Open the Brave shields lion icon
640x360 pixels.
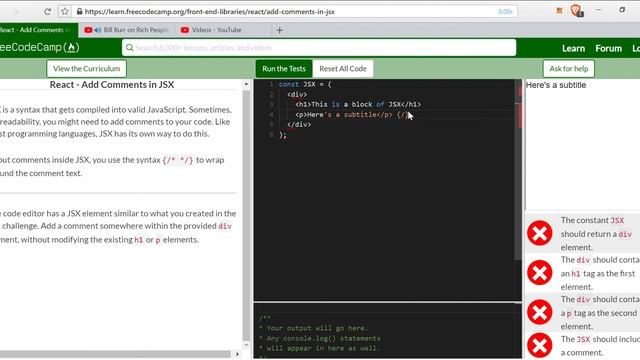click(576, 11)
